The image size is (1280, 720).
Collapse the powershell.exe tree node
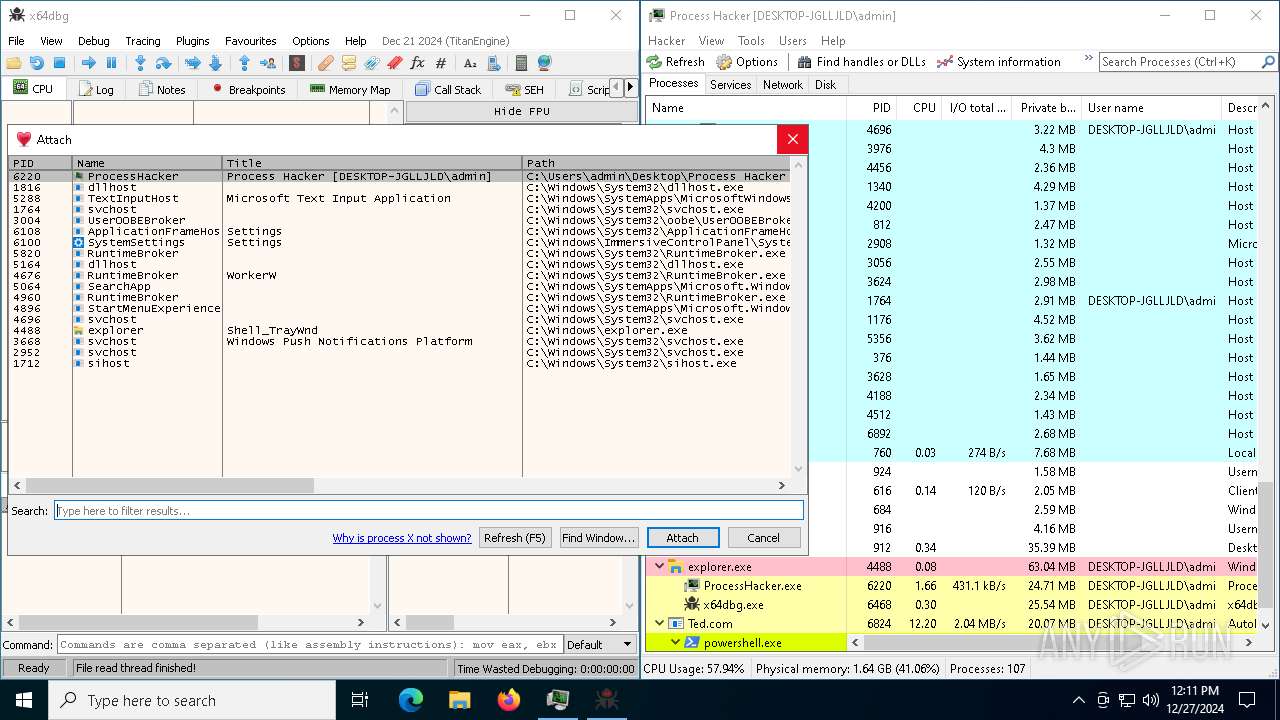(675, 643)
